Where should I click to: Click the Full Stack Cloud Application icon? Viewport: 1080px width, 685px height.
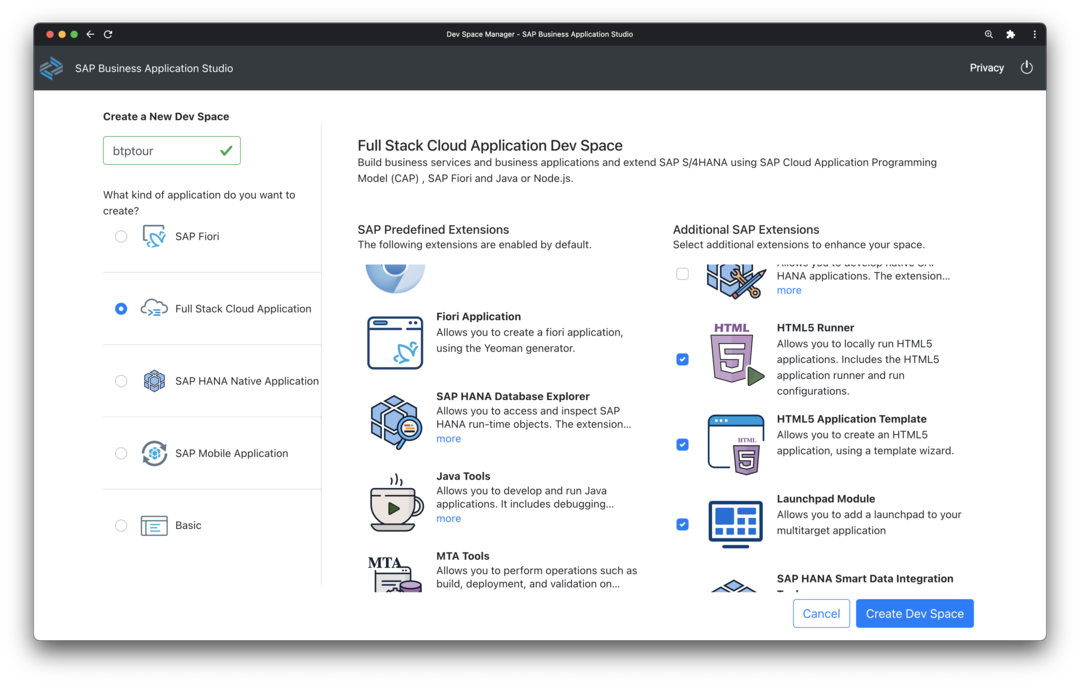(x=154, y=308)
